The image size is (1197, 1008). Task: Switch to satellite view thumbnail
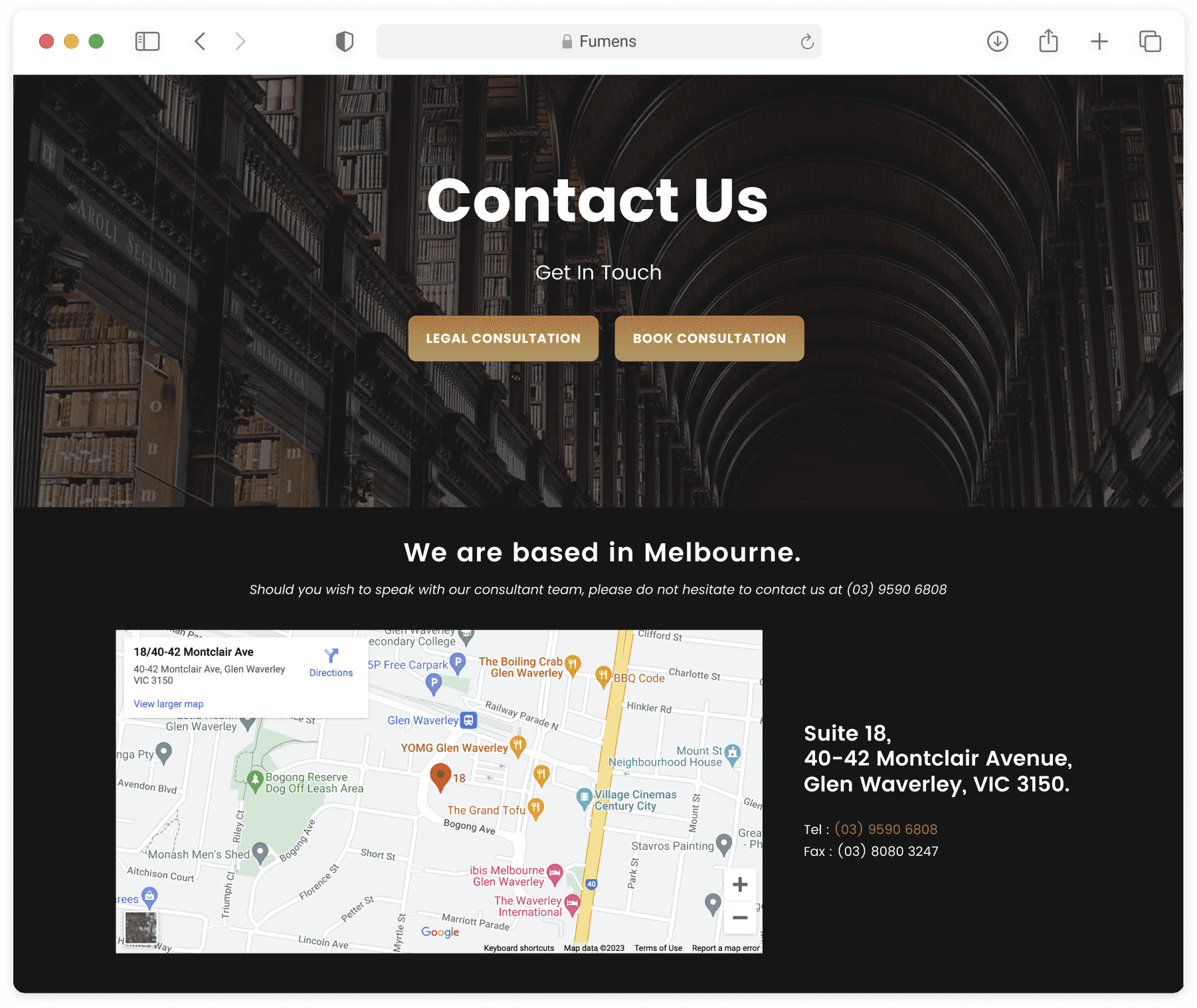click(x=141, y=928)
